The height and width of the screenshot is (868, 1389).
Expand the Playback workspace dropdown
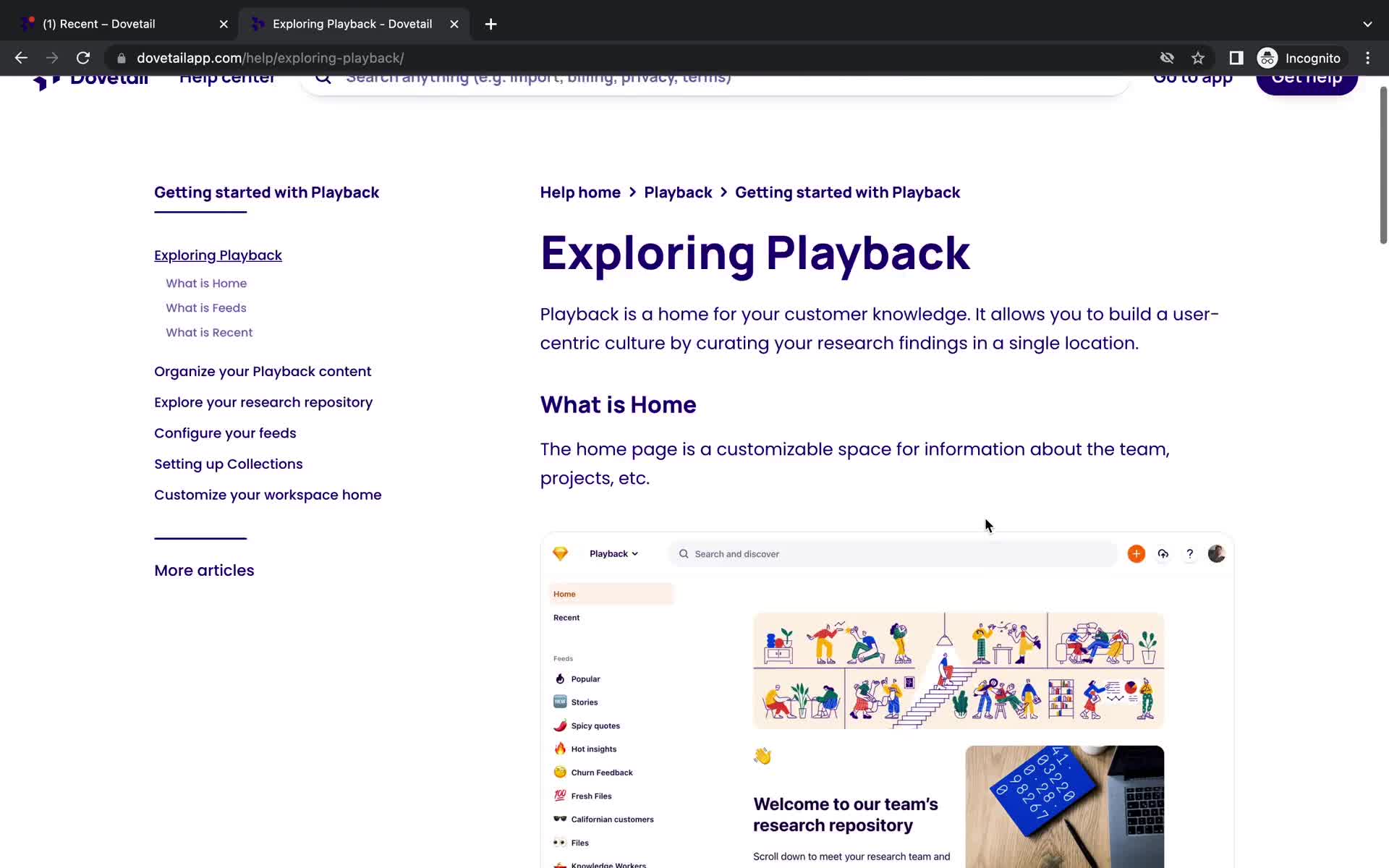[614, 553]
